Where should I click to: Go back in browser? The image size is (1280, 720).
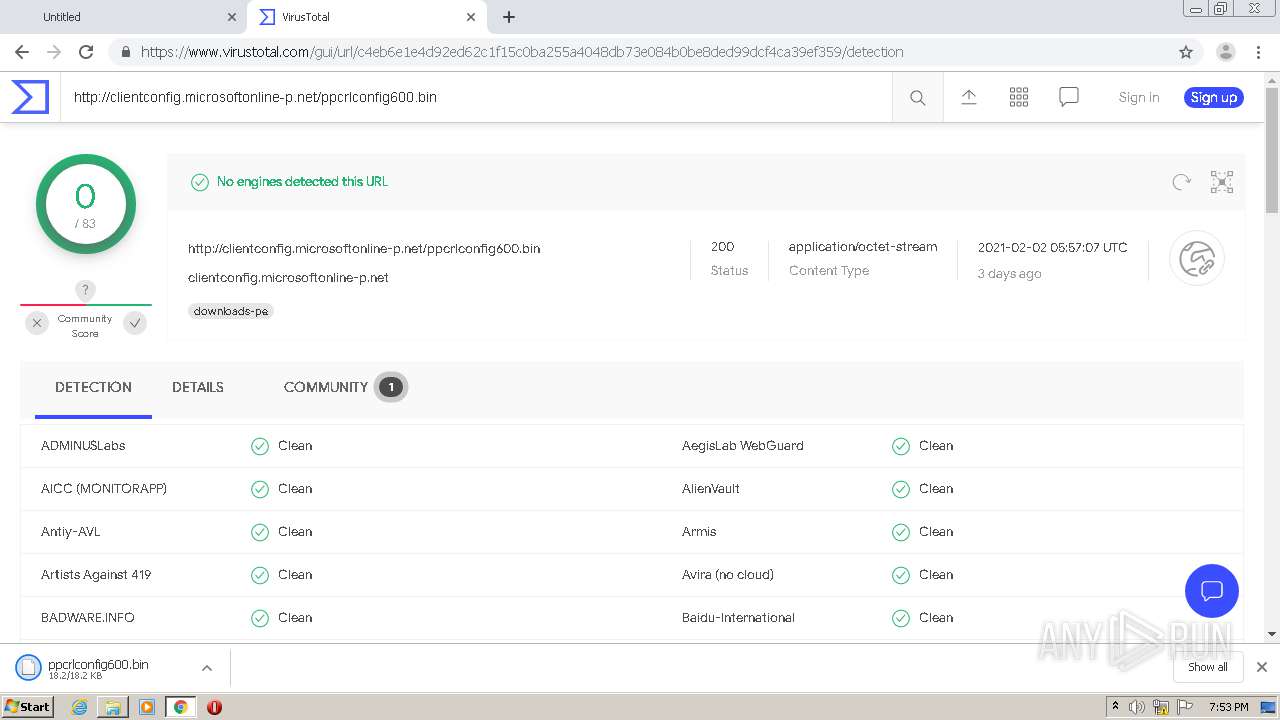pos(22,52)
